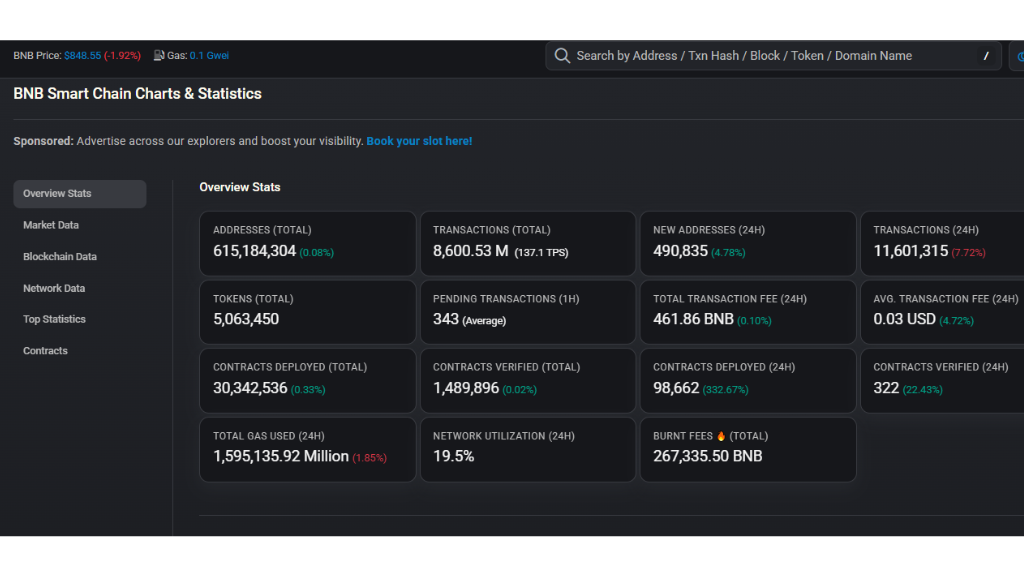Open the Network Utilization (24H) card
Image resolution: width=1024 pixels, height=576 pixels.
[x=528, y=450]
